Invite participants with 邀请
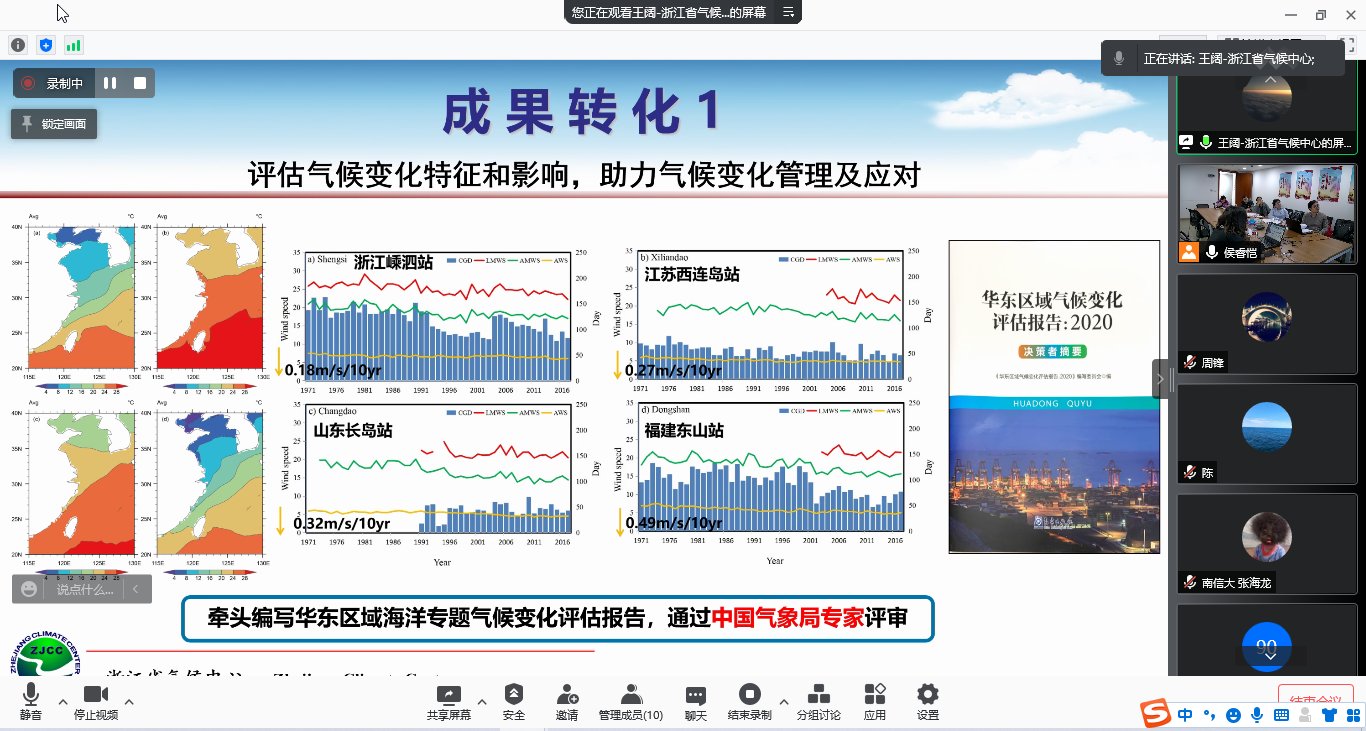Image resolution: width=1366 pixels, height=731 pixels. click(567, 702)
